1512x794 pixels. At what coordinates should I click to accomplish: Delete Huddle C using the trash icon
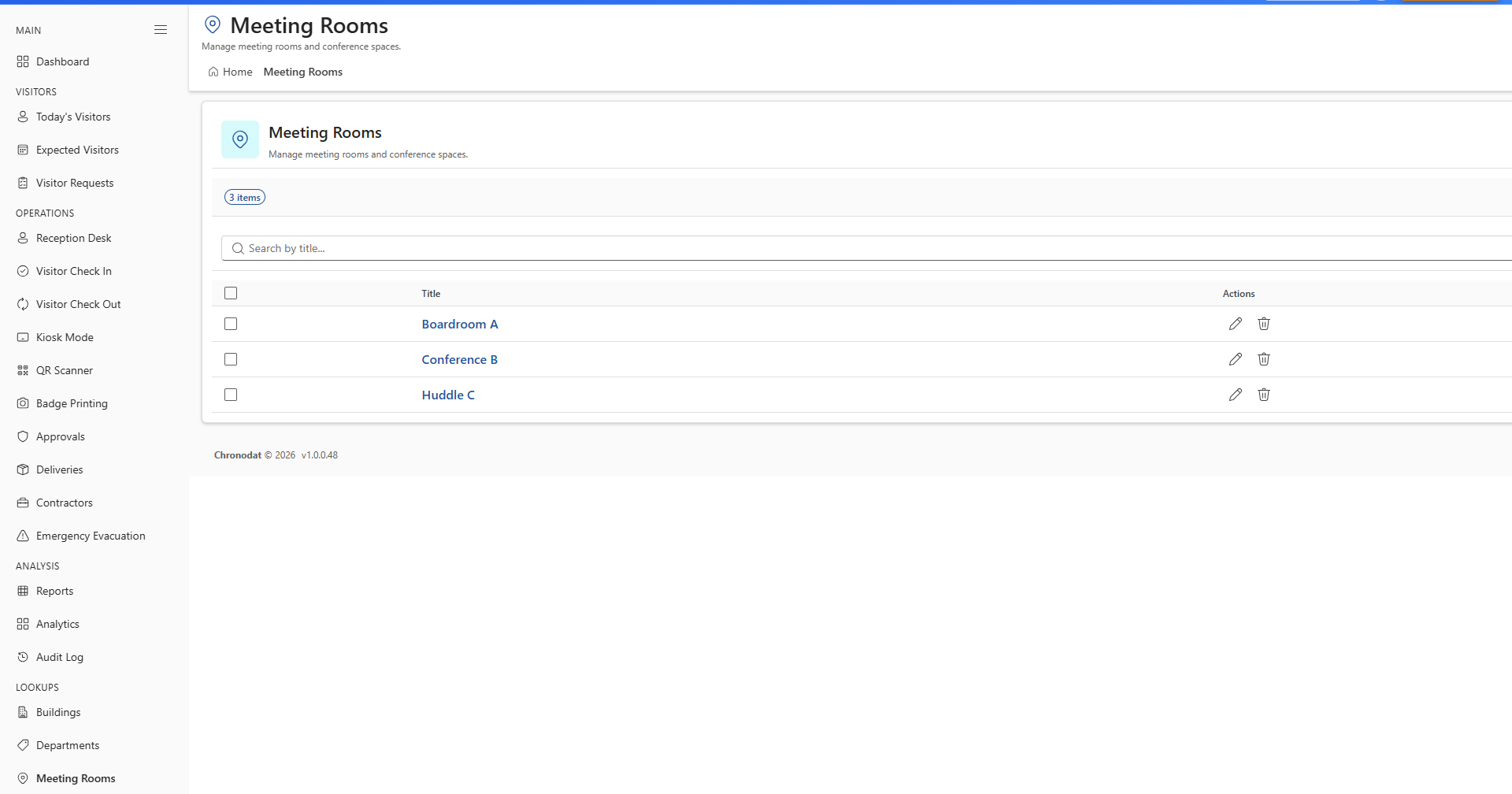coord(1264,395)
